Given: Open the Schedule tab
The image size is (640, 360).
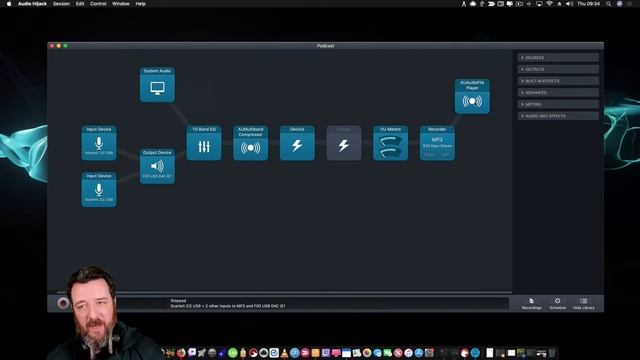Looking at the screenshot, I should coord(558,304).
